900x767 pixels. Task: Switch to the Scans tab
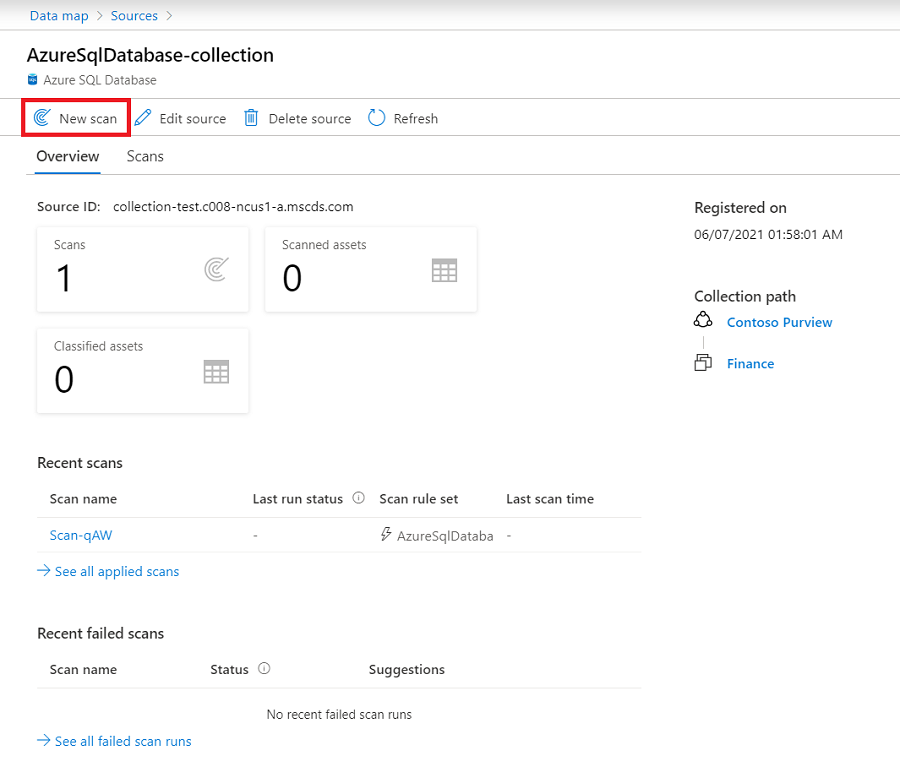(x=145, y=156)
